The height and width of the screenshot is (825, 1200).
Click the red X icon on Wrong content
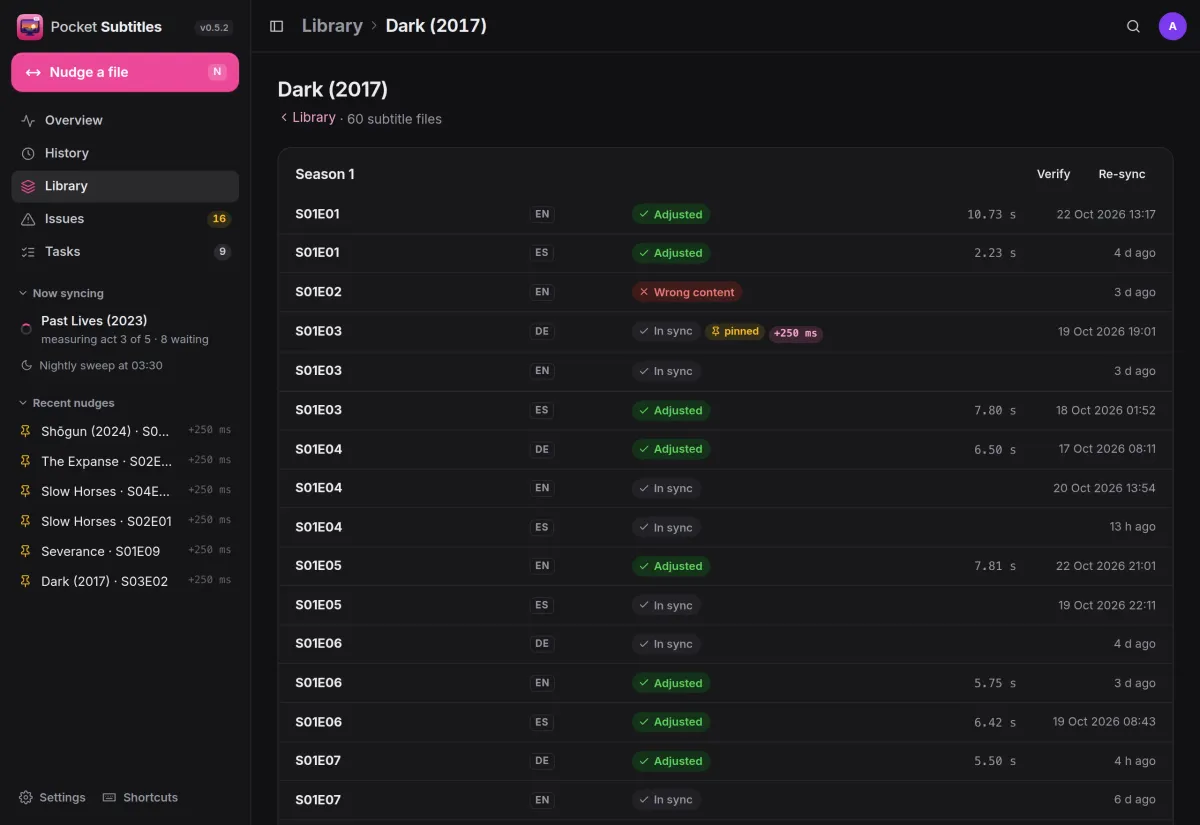coord(644,292)
